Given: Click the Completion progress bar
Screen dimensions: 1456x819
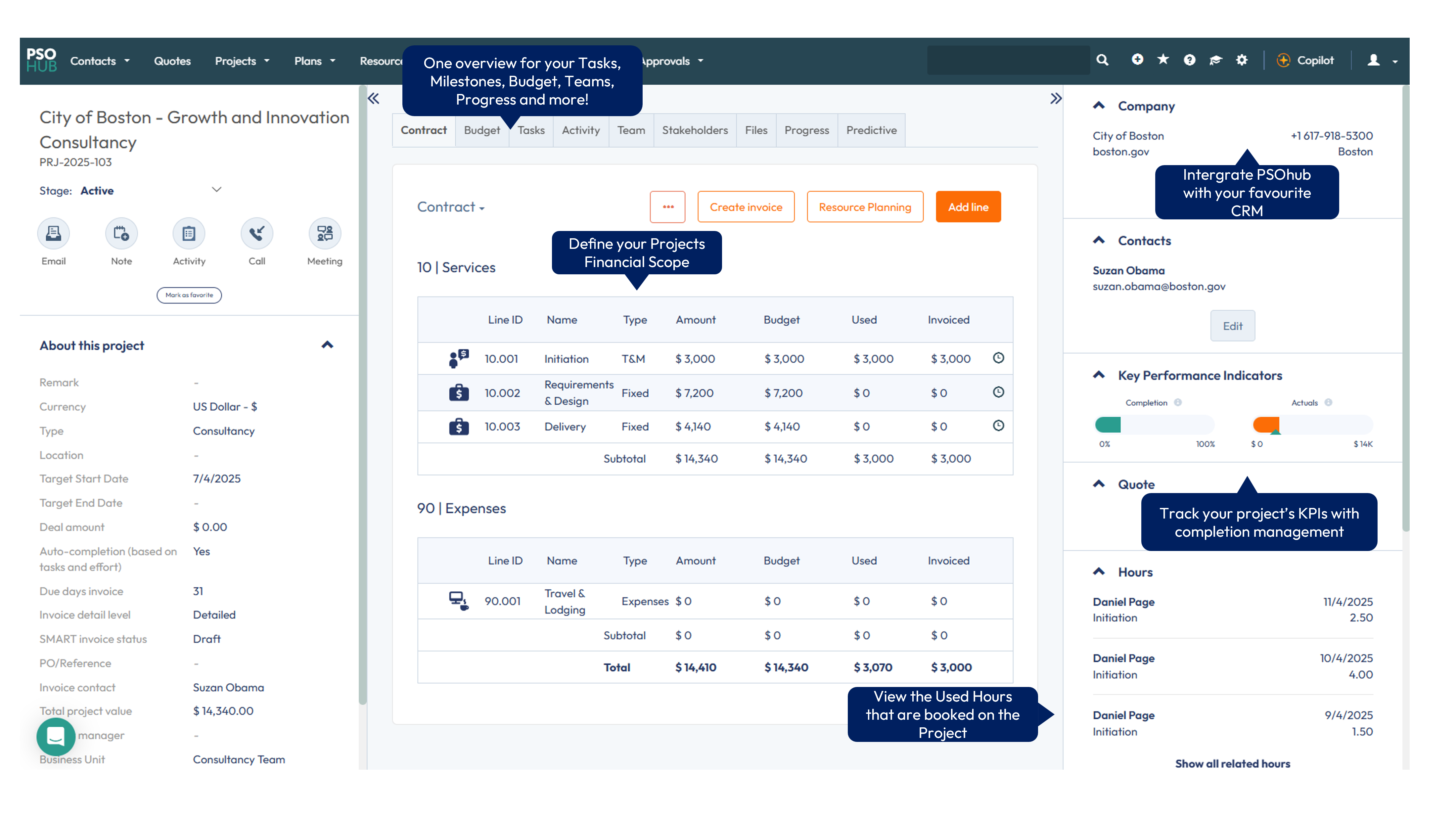Looking at the screenshot, I should pyautogui.click(x=1154, y=425).
